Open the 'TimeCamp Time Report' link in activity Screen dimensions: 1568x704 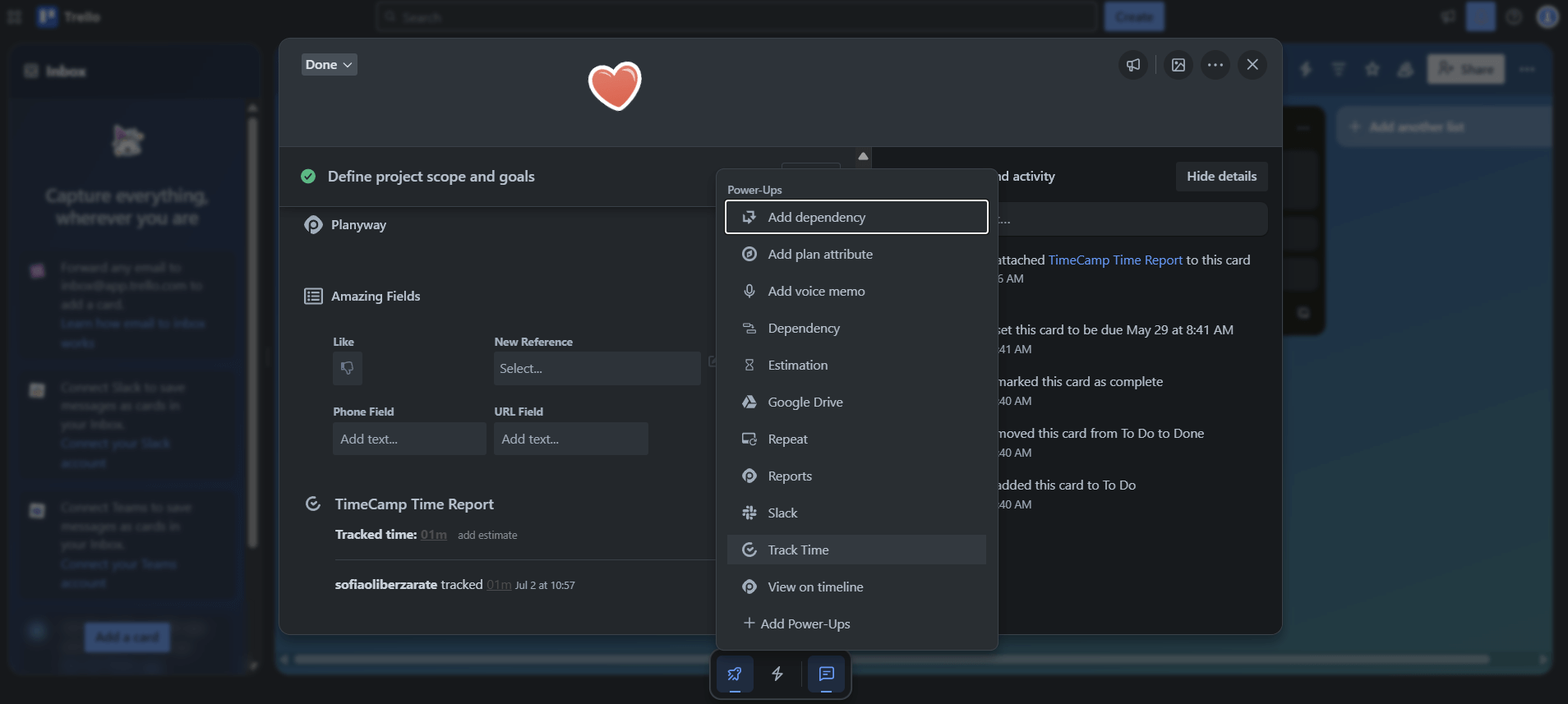coord(1115,260)
